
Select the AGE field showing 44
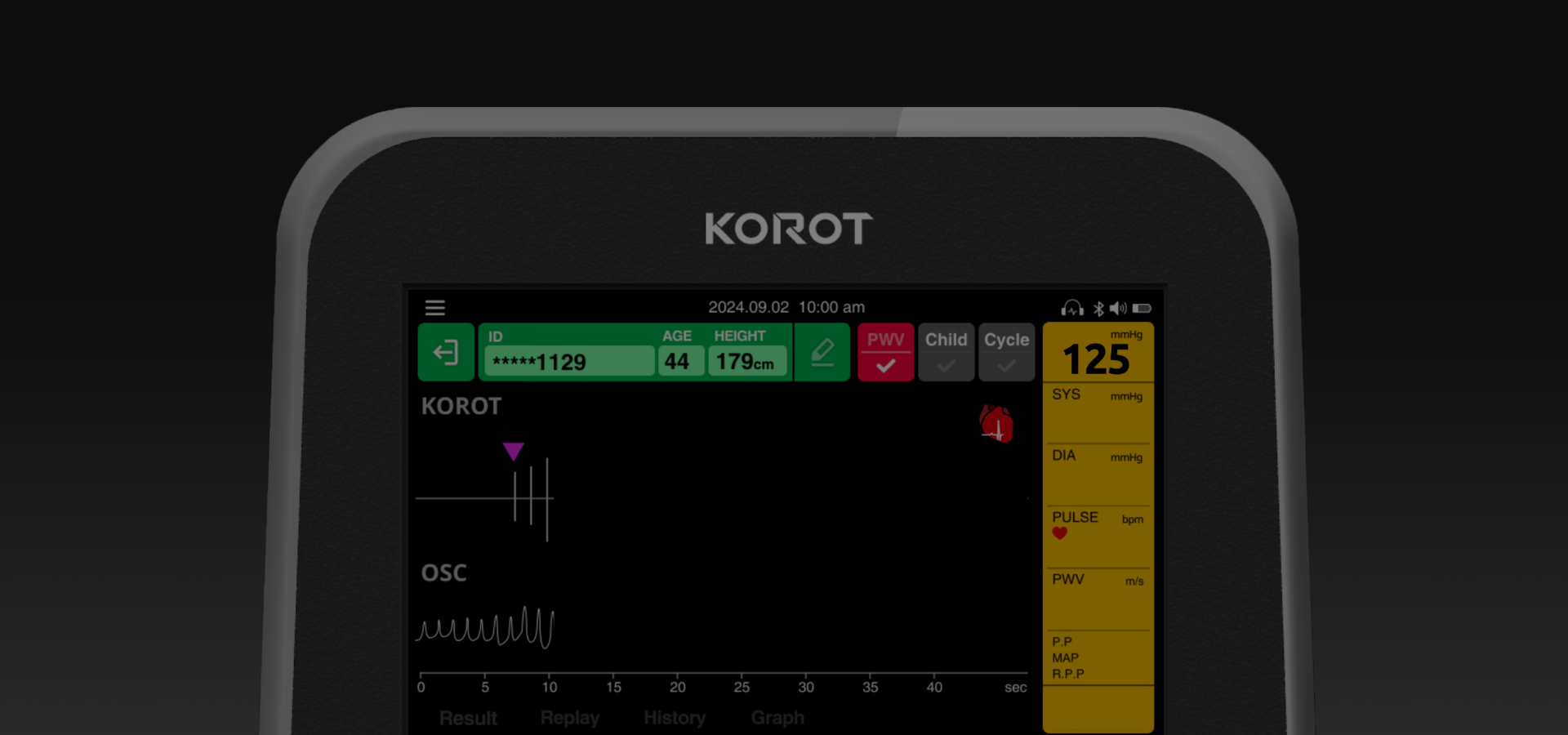point(681,361)
